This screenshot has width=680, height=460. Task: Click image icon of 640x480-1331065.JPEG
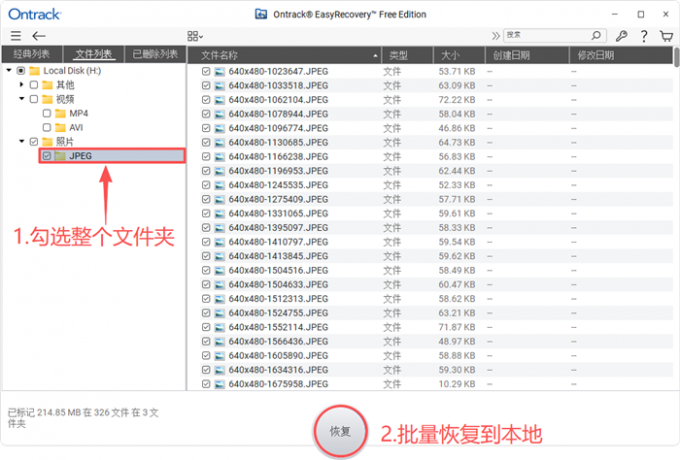coord(220,213)
